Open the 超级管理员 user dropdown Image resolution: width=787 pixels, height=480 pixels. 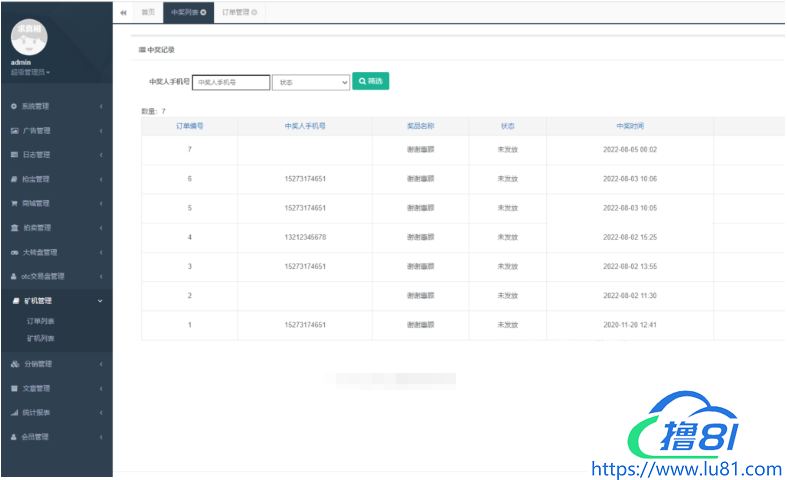click(x=30, y=72)
